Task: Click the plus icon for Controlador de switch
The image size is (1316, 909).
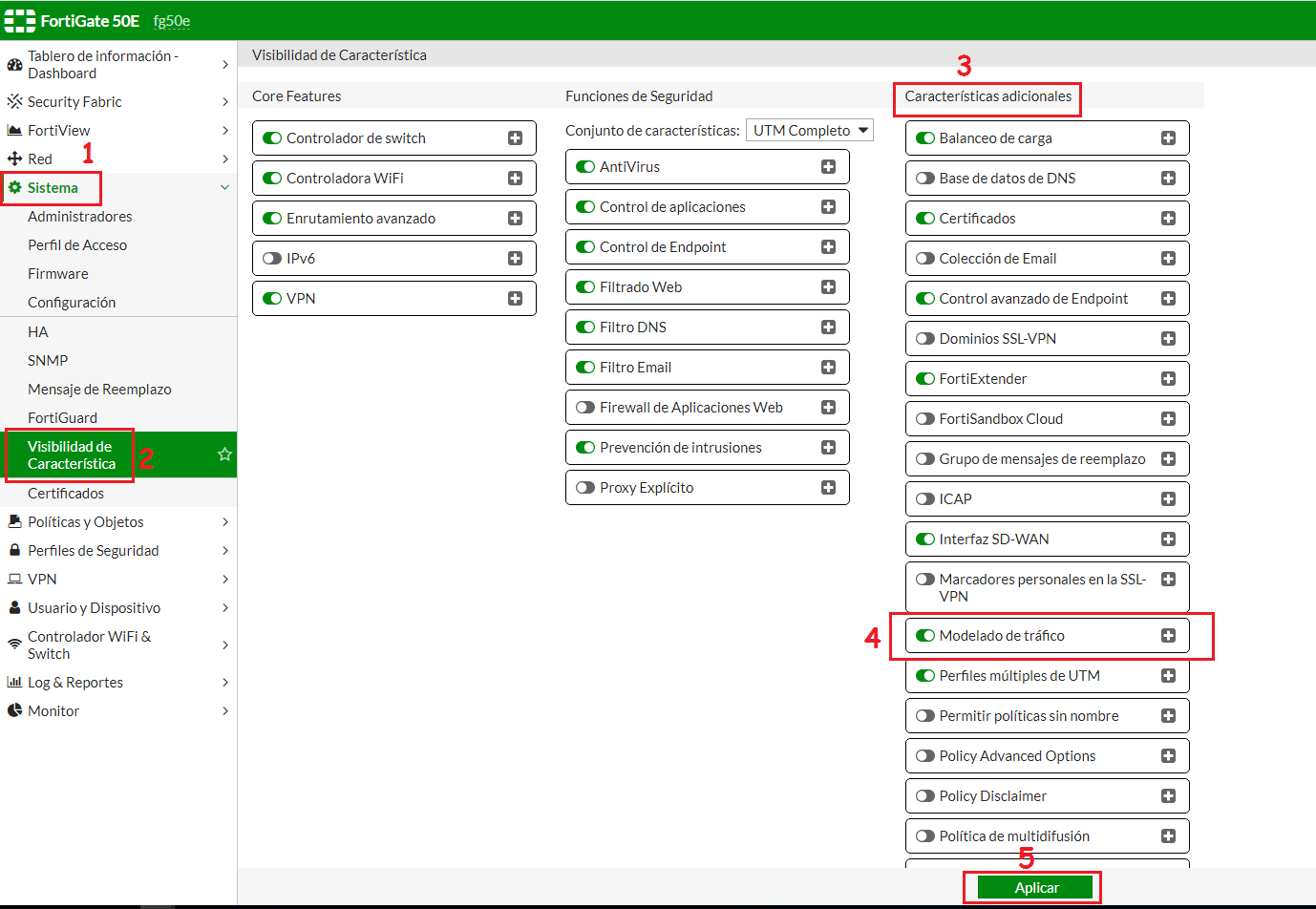Action: [x=515, y=138]
